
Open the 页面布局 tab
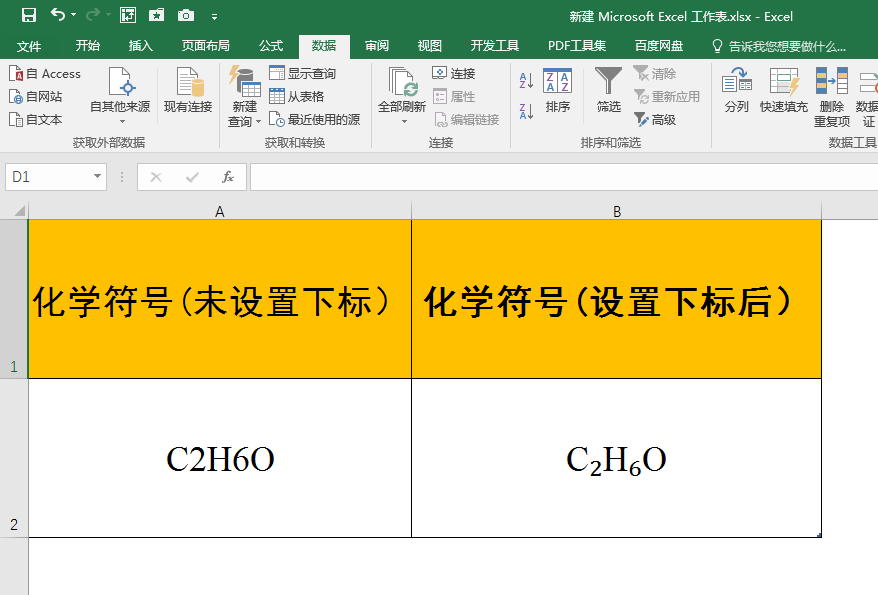(x=206, y=46)
